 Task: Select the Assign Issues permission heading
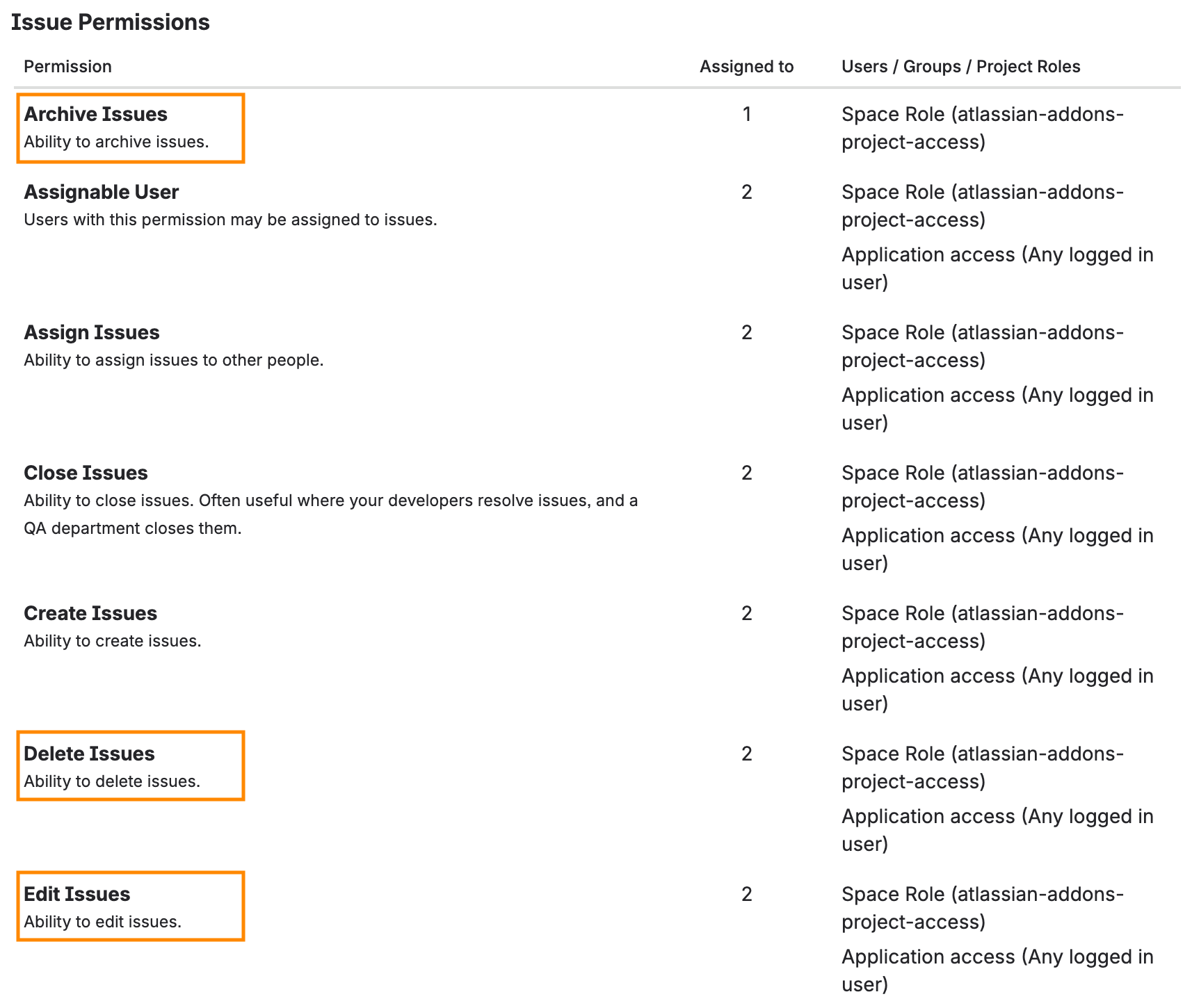click(92, 332)
